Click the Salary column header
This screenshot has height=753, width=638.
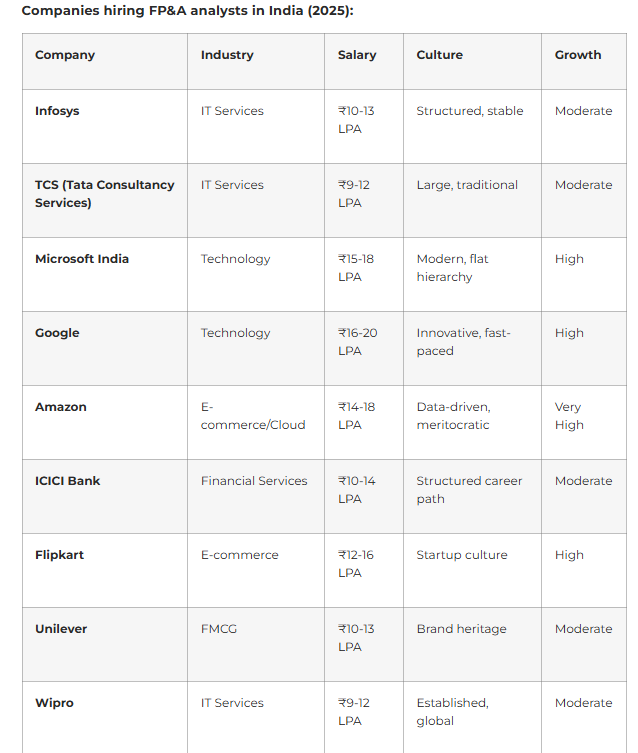357,55
